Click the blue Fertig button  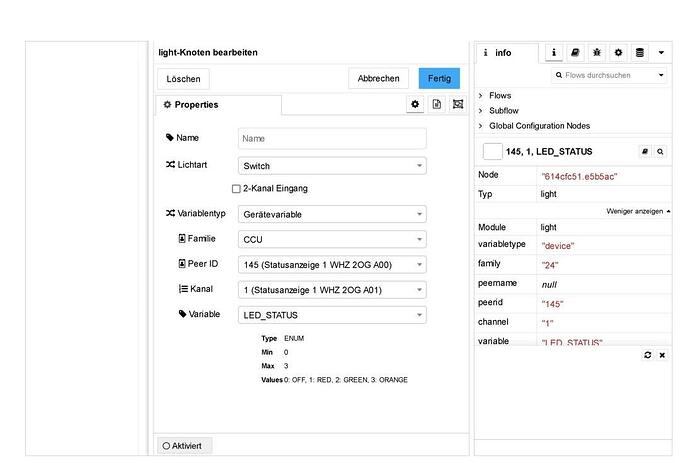pos(439,78)
